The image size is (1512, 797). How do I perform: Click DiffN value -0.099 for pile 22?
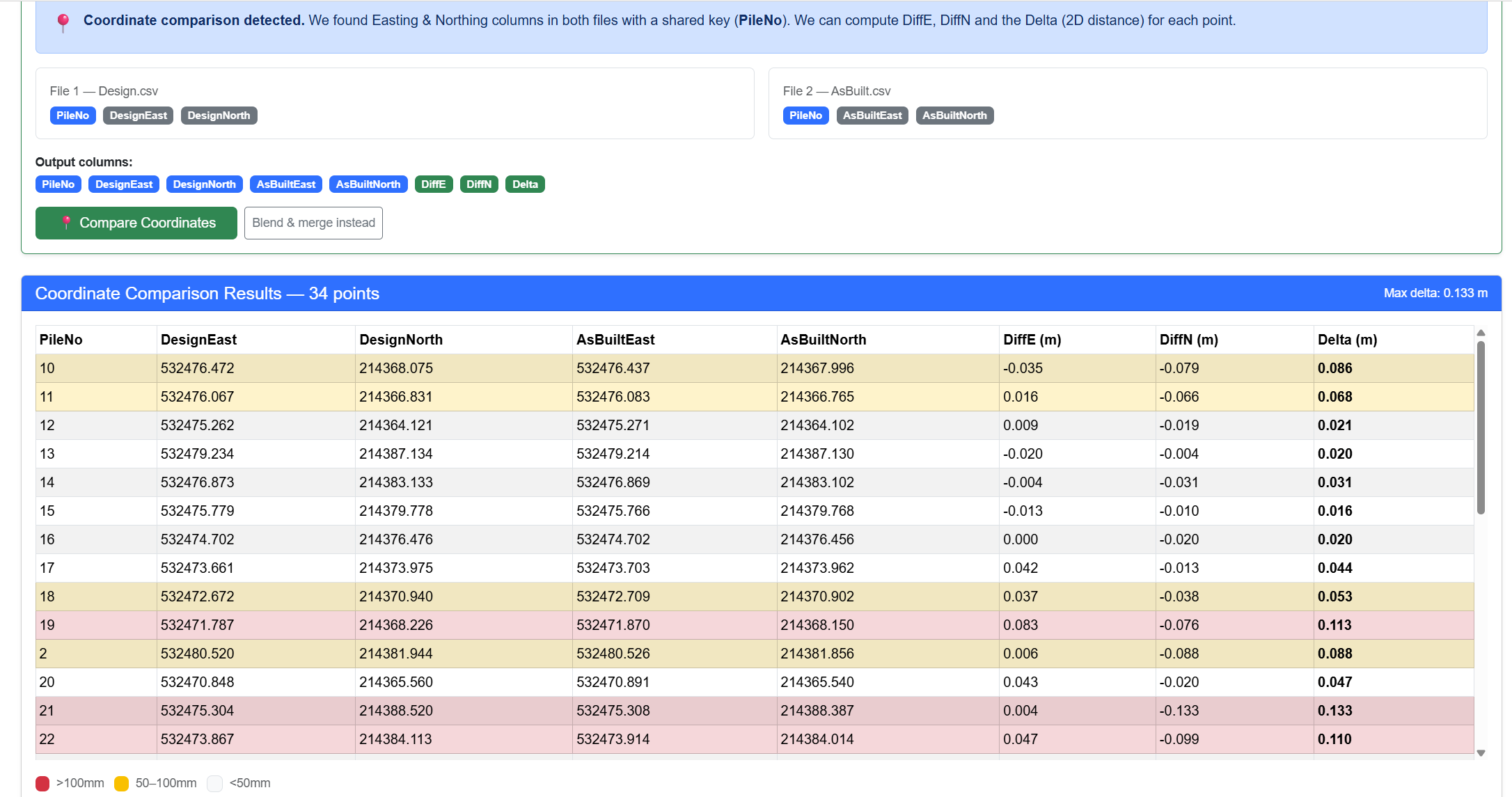click(x=1179, y=739)
